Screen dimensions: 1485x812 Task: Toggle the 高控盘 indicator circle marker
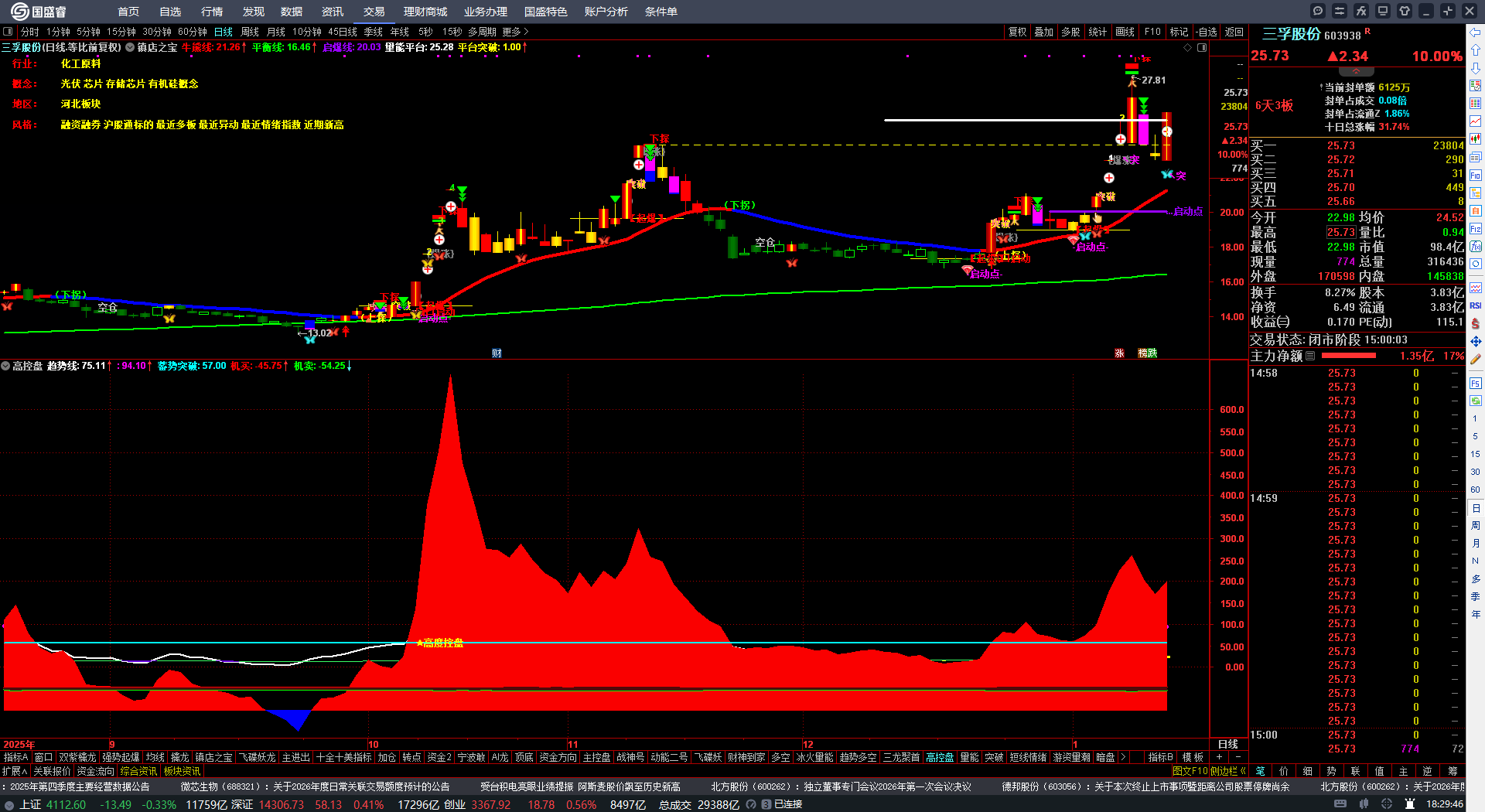coord(5,366)
